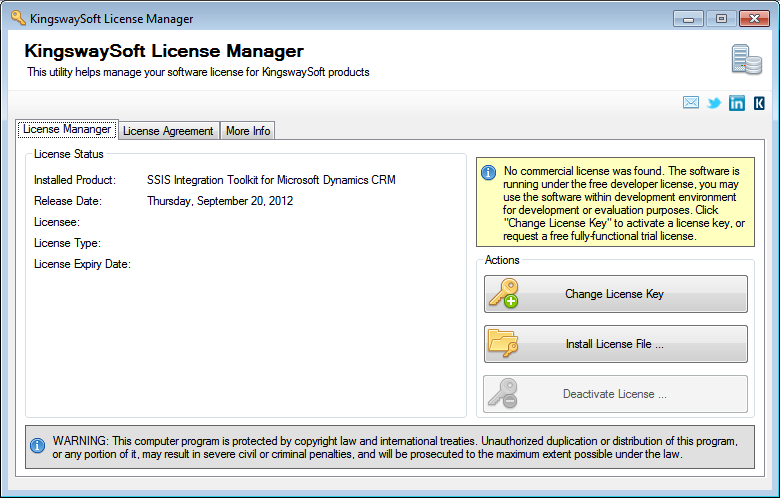Click the folder-key icon on Install License File
Viewport: 780px width, 498px height.
pos(503,343)
